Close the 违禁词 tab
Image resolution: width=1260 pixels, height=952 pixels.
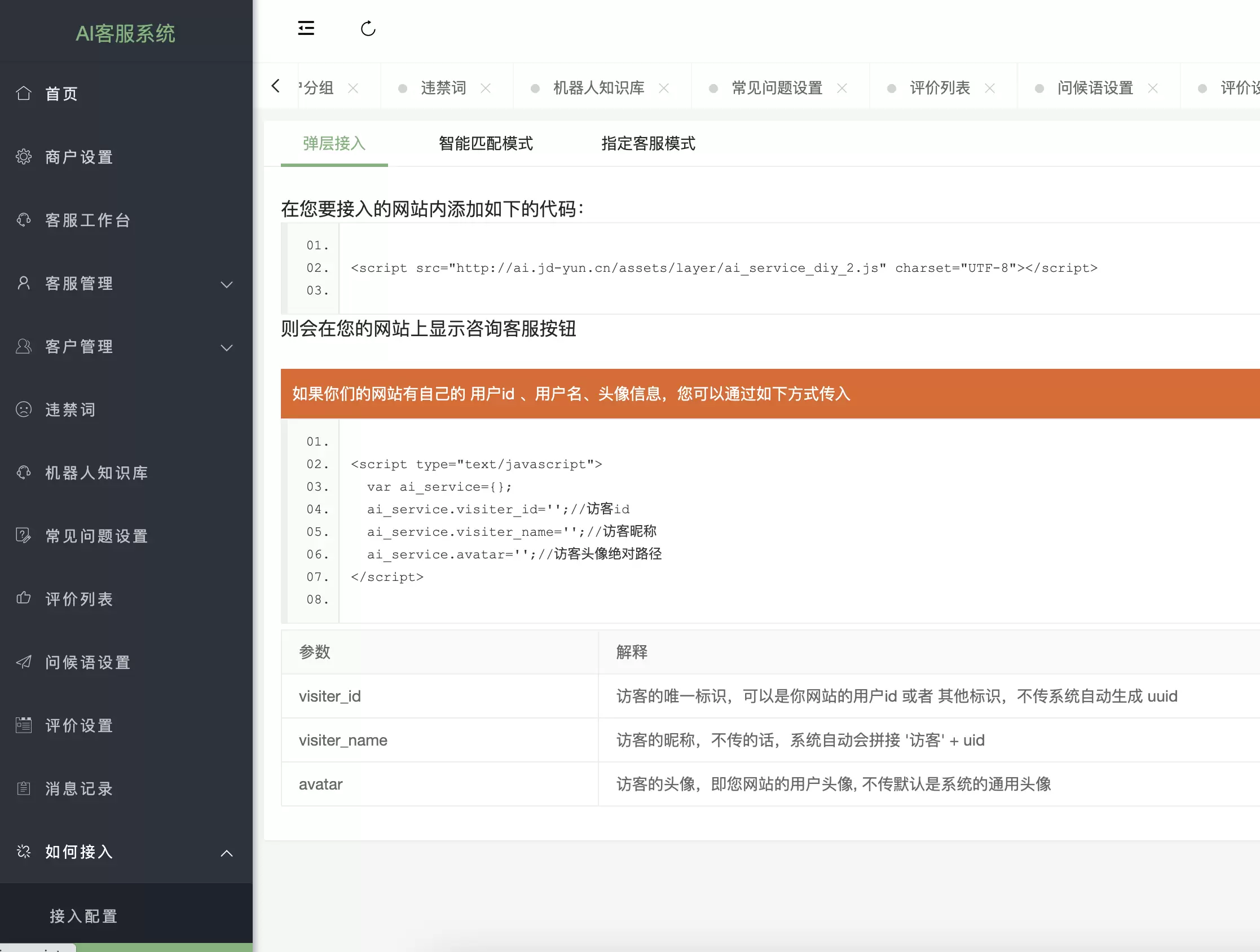485,89
